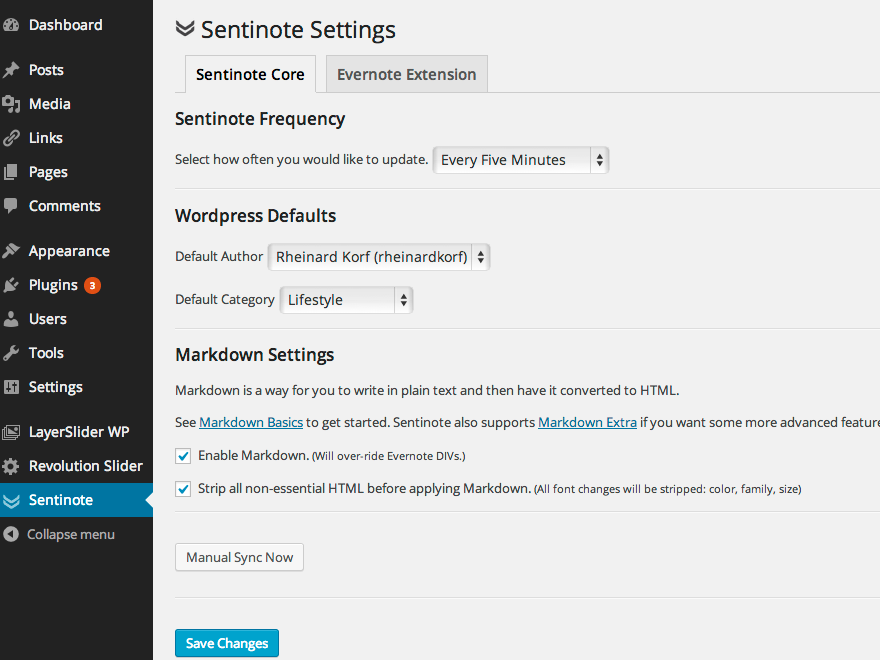Click the Settings sliders icon
Viewport: 880px width, 660px height.
[11, 387]
